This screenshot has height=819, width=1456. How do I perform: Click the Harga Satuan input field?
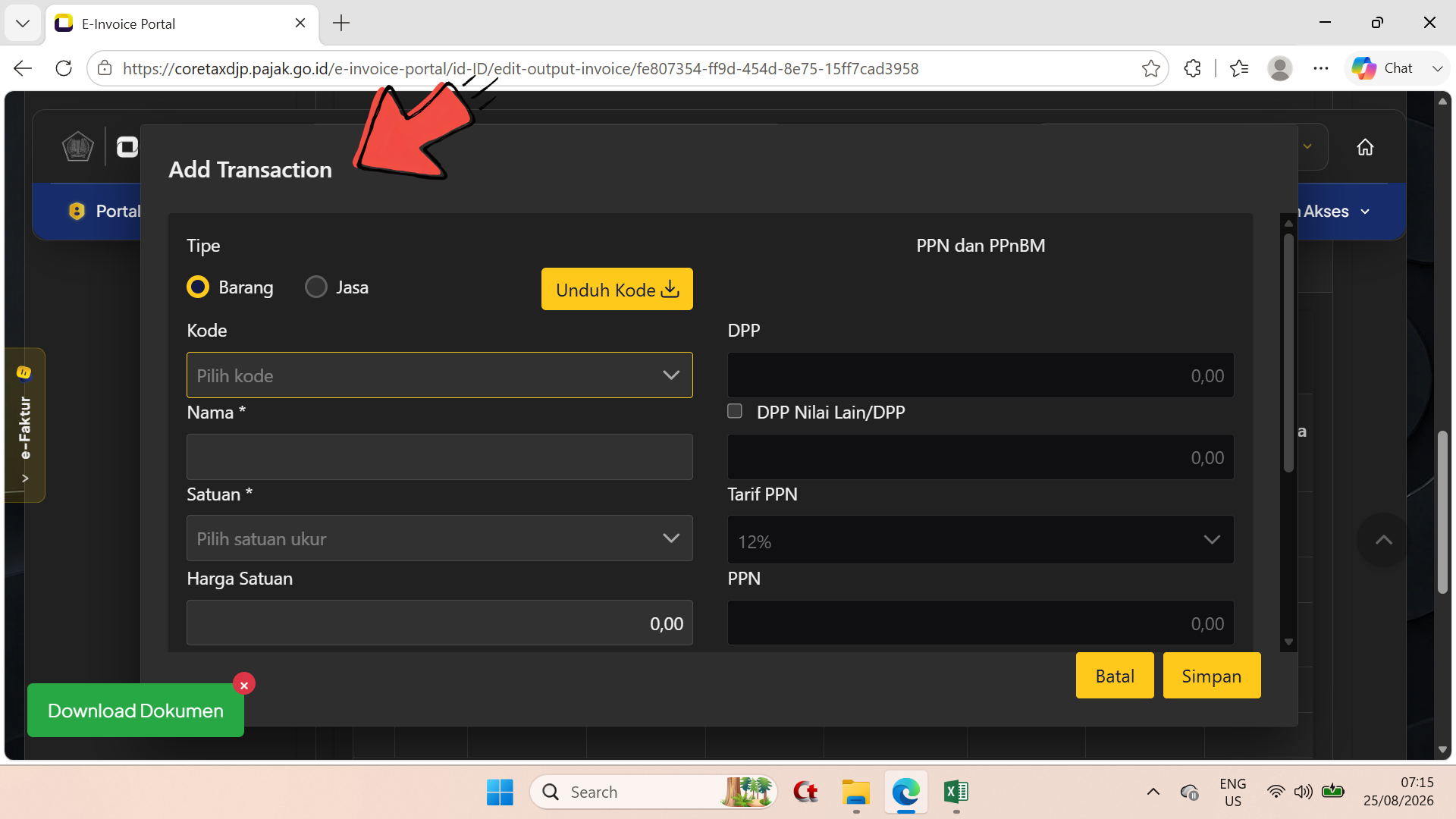(440, 623)
